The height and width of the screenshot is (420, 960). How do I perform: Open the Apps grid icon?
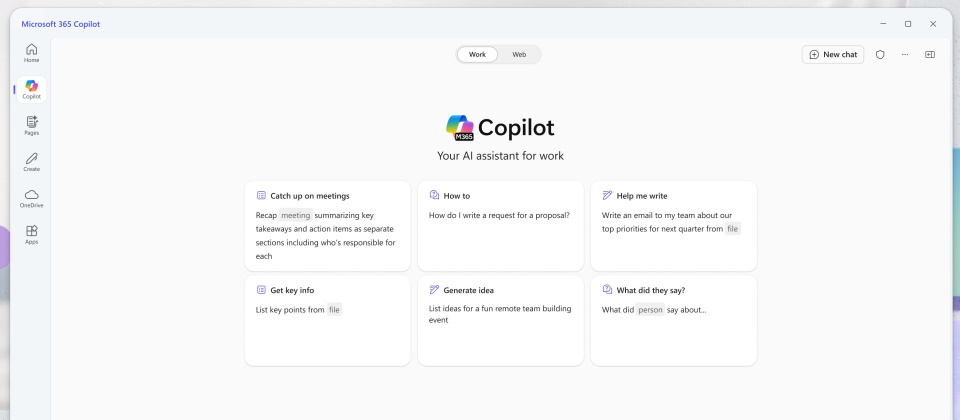(x=32, y=234)
